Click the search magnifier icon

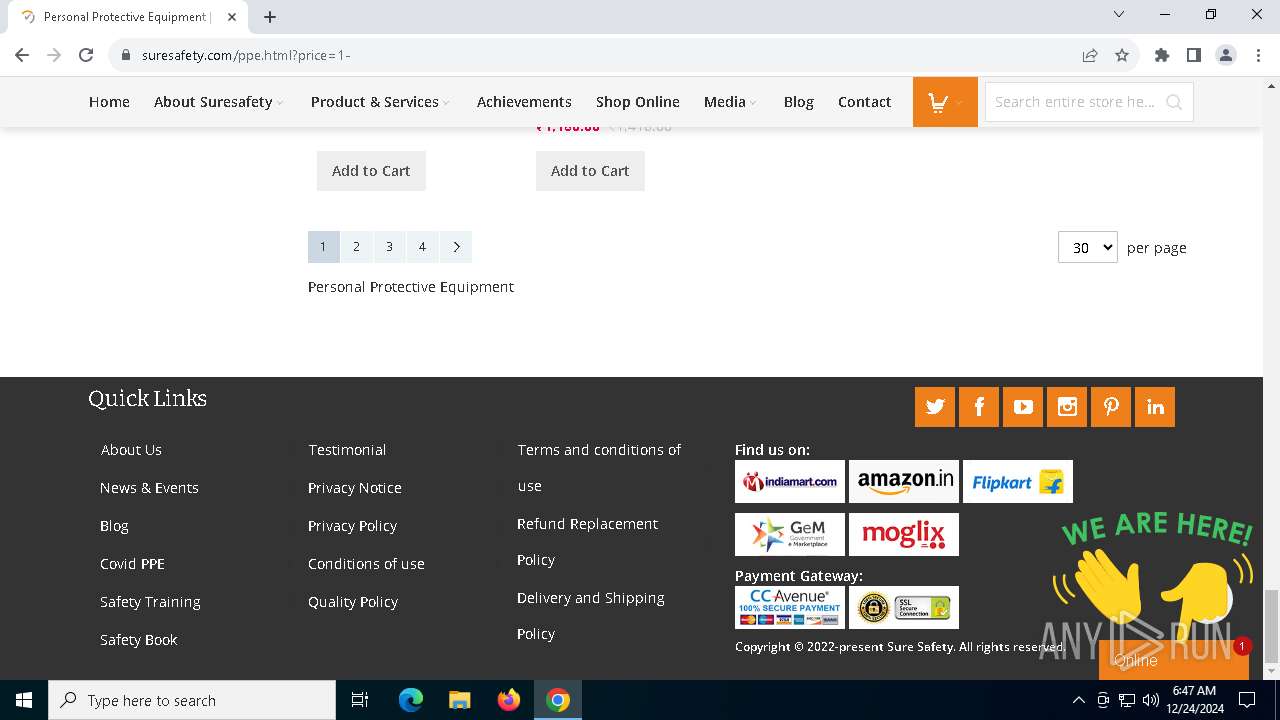click(1174, 102)
